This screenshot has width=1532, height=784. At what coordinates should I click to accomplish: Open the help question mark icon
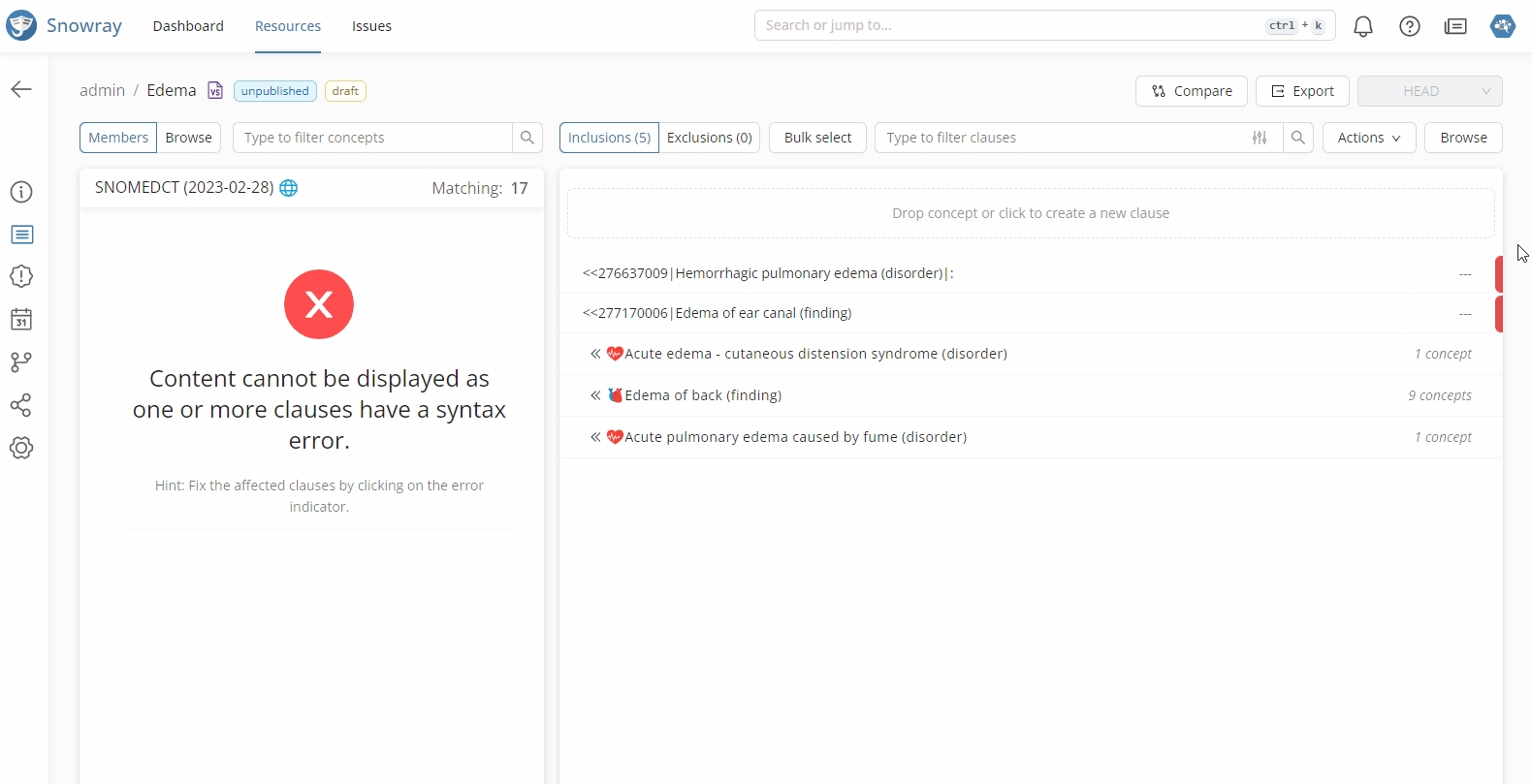pyautogui.click(x=1409, y=26)
